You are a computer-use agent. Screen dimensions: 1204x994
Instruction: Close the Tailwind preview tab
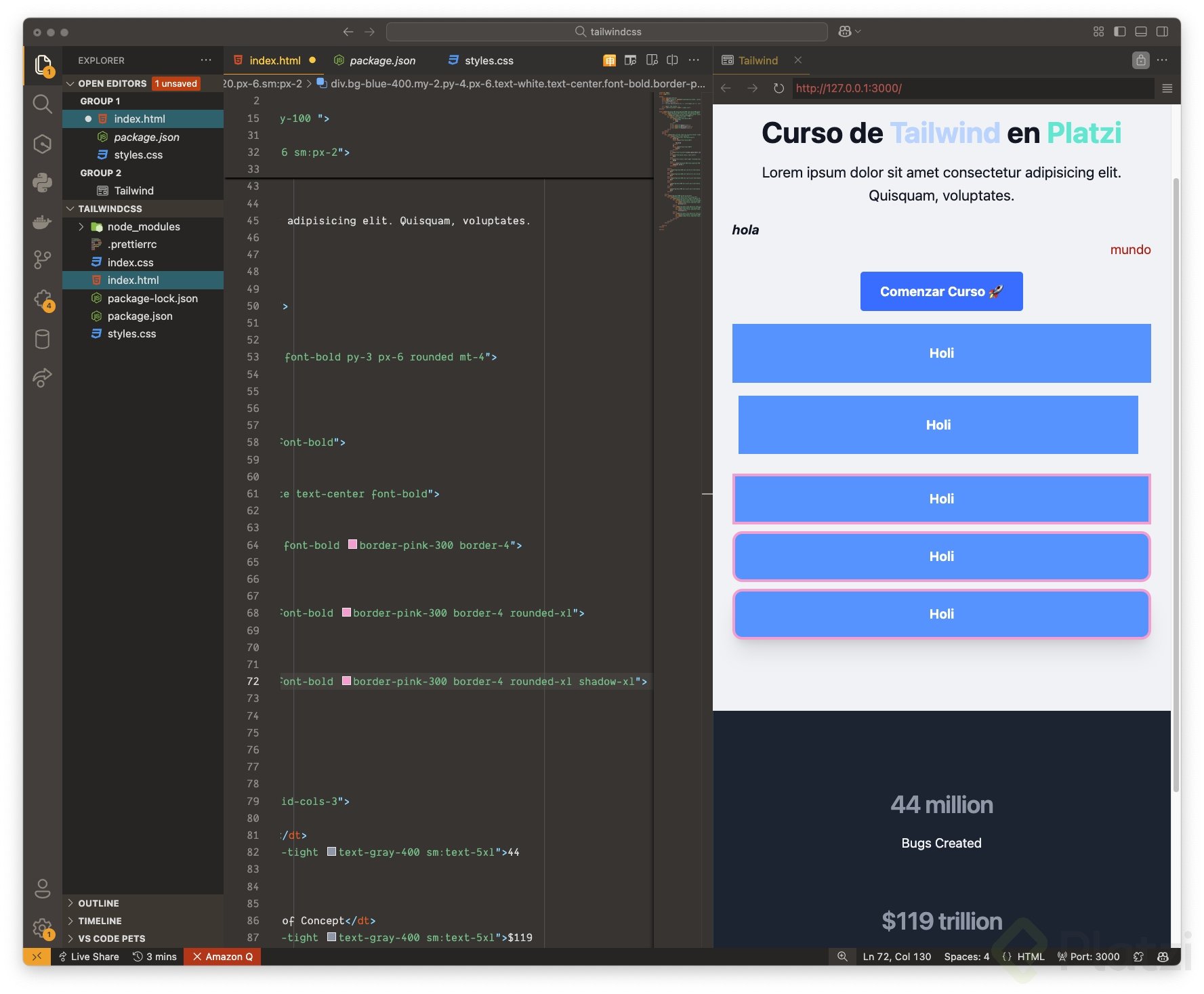click(x=798, y=60)
